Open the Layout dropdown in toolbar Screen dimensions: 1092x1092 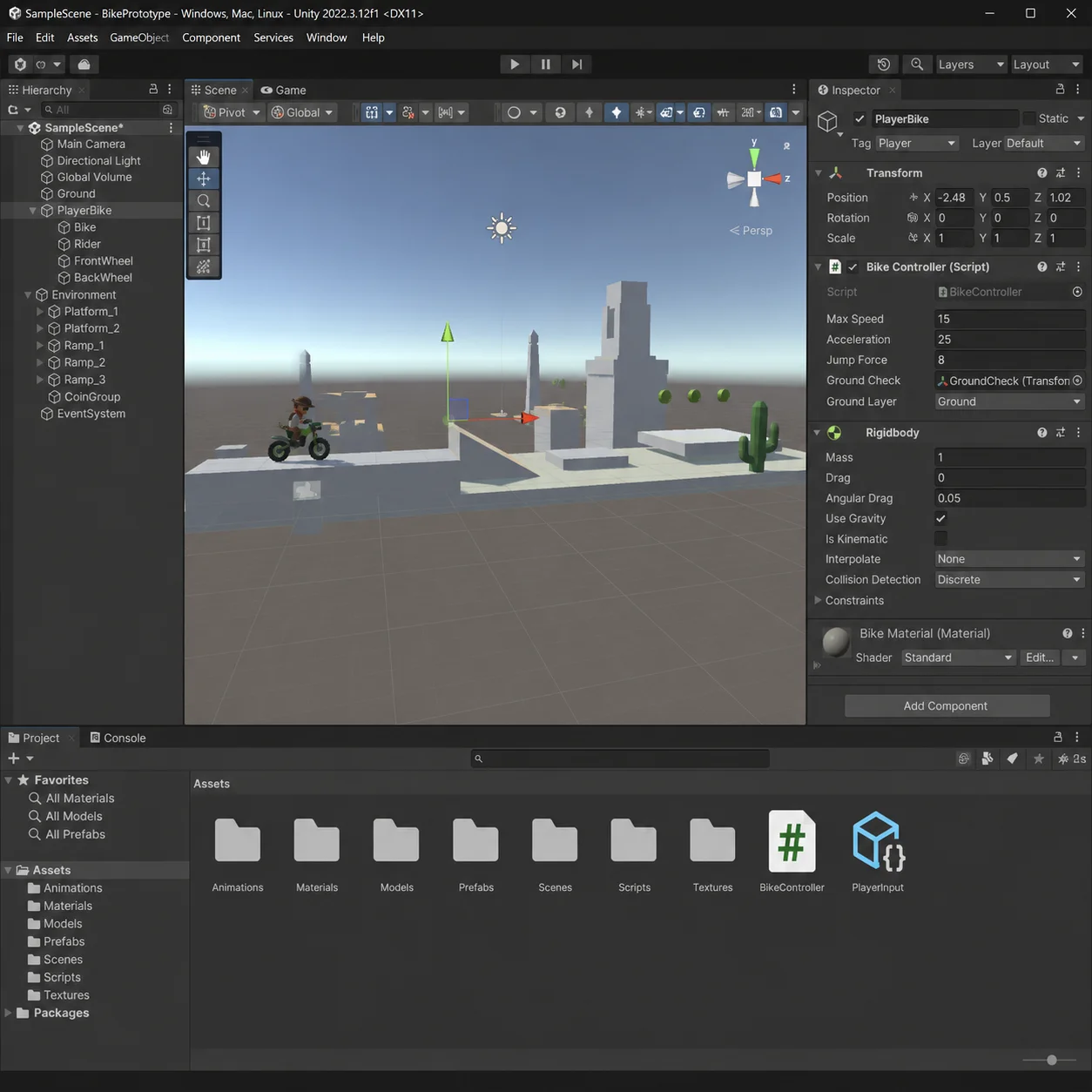click(1045, 64)
